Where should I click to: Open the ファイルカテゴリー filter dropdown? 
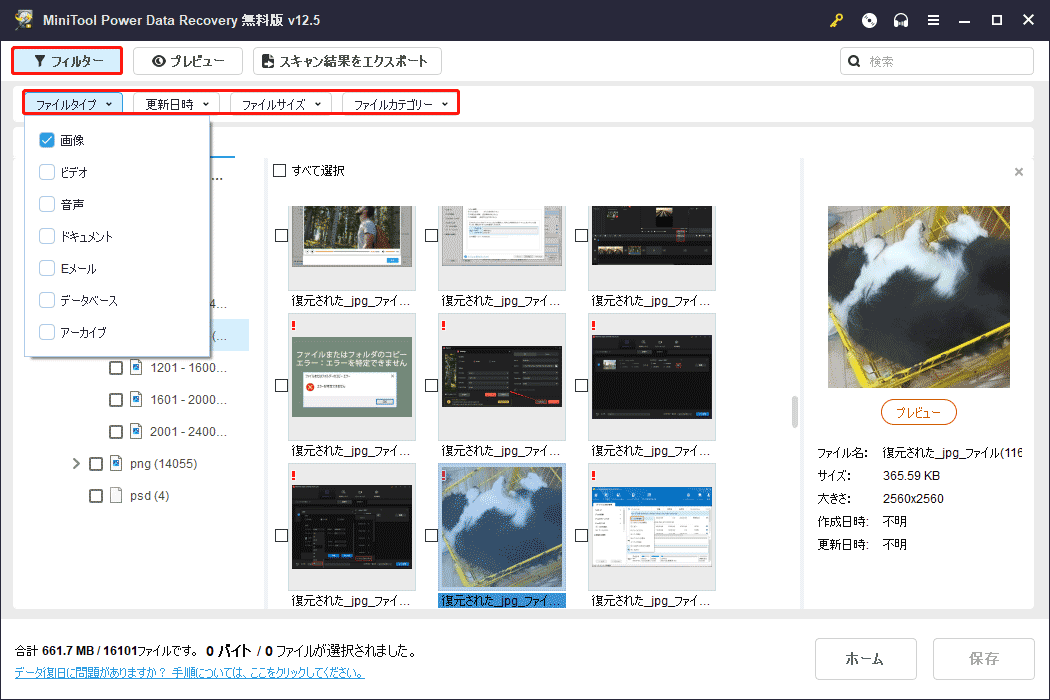coord(400,104)
